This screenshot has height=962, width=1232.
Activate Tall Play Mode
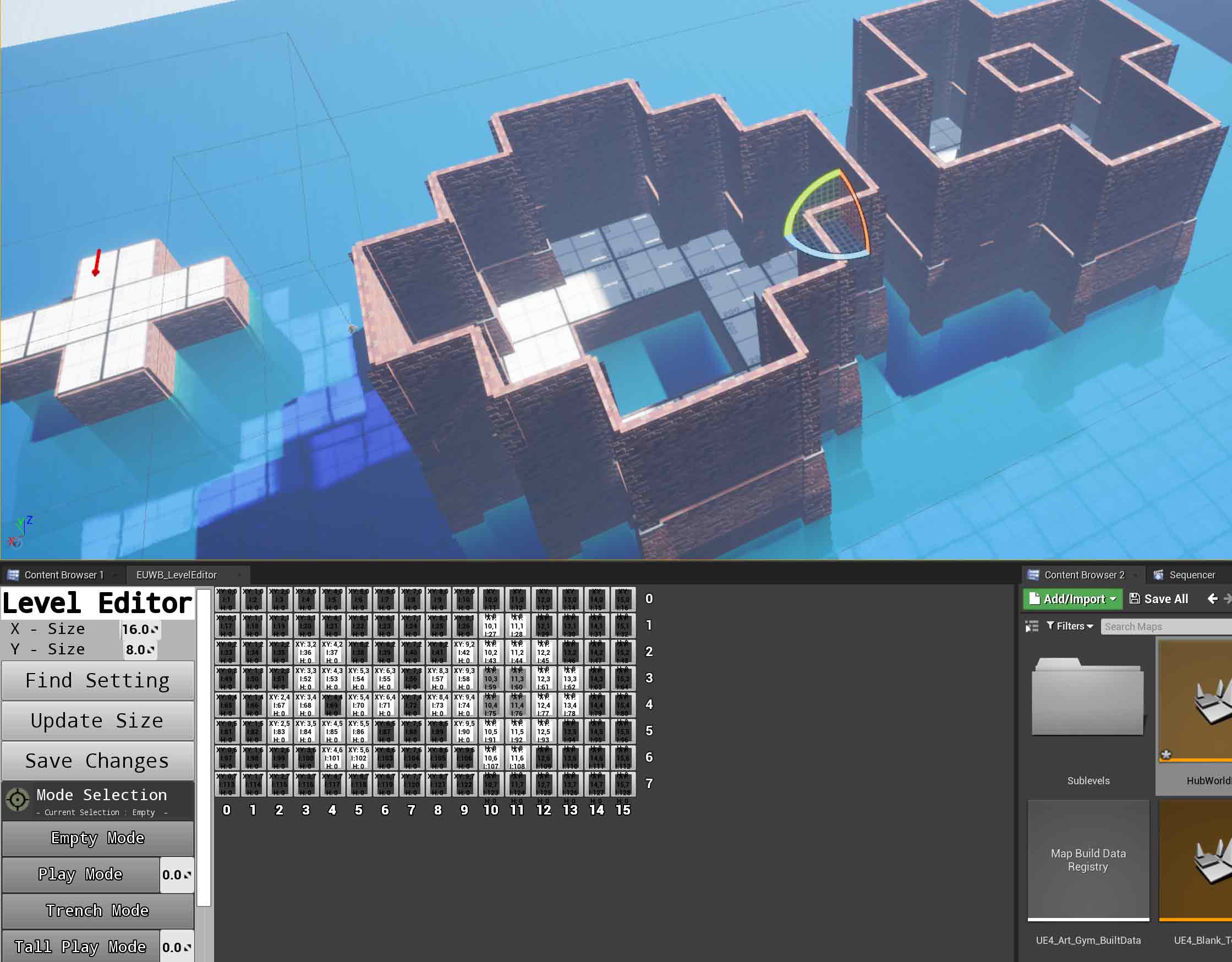click(81, 947)
